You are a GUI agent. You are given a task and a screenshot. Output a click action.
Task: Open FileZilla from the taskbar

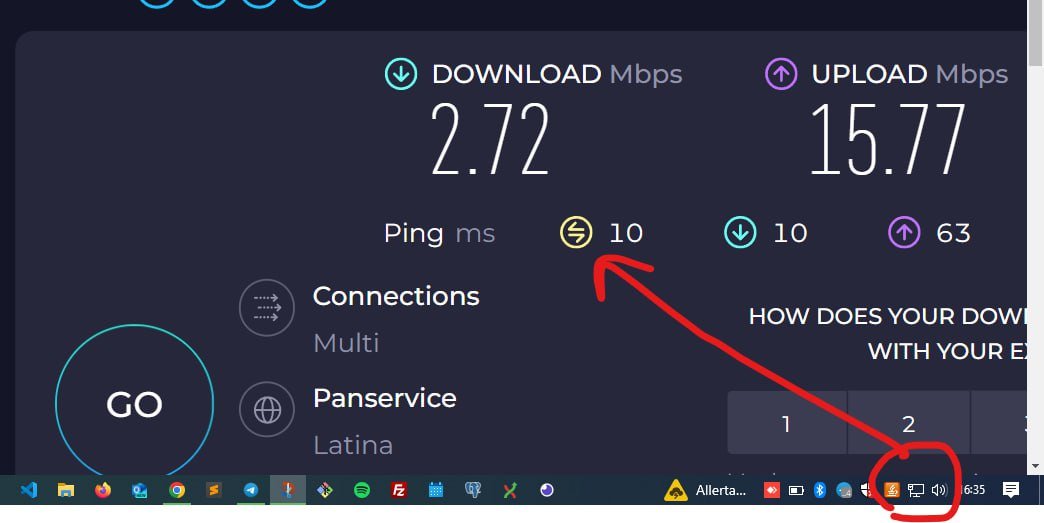399,490
